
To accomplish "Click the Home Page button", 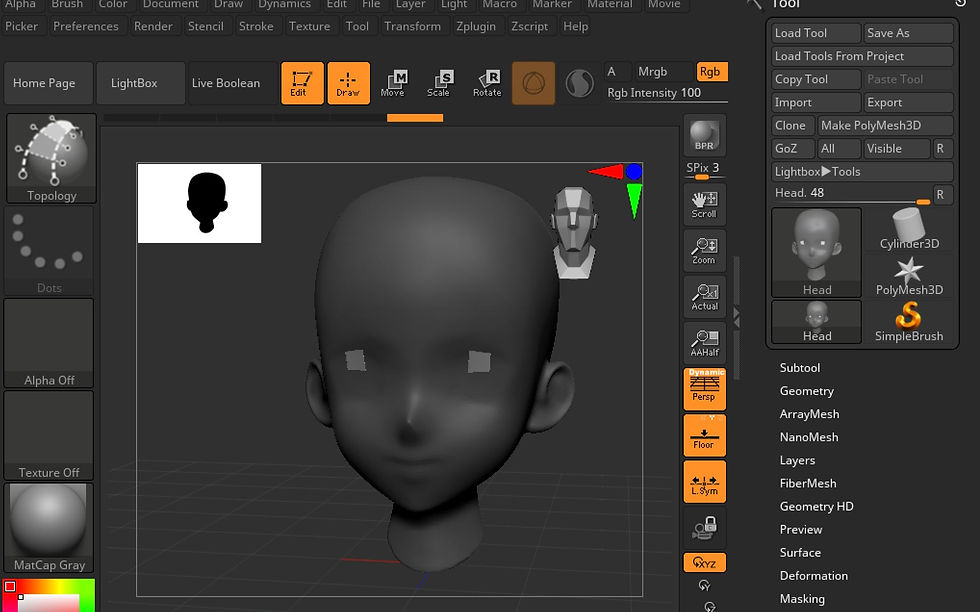I will [x=48, y=83].
